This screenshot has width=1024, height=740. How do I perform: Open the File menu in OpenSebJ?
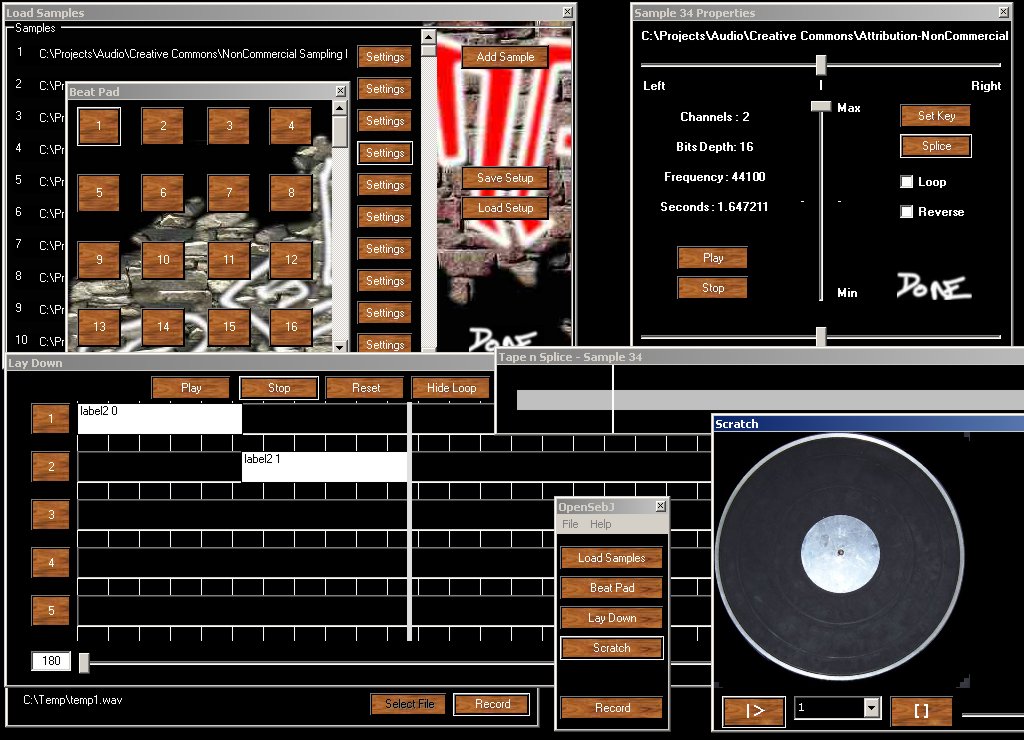click(x=570, y=524)
